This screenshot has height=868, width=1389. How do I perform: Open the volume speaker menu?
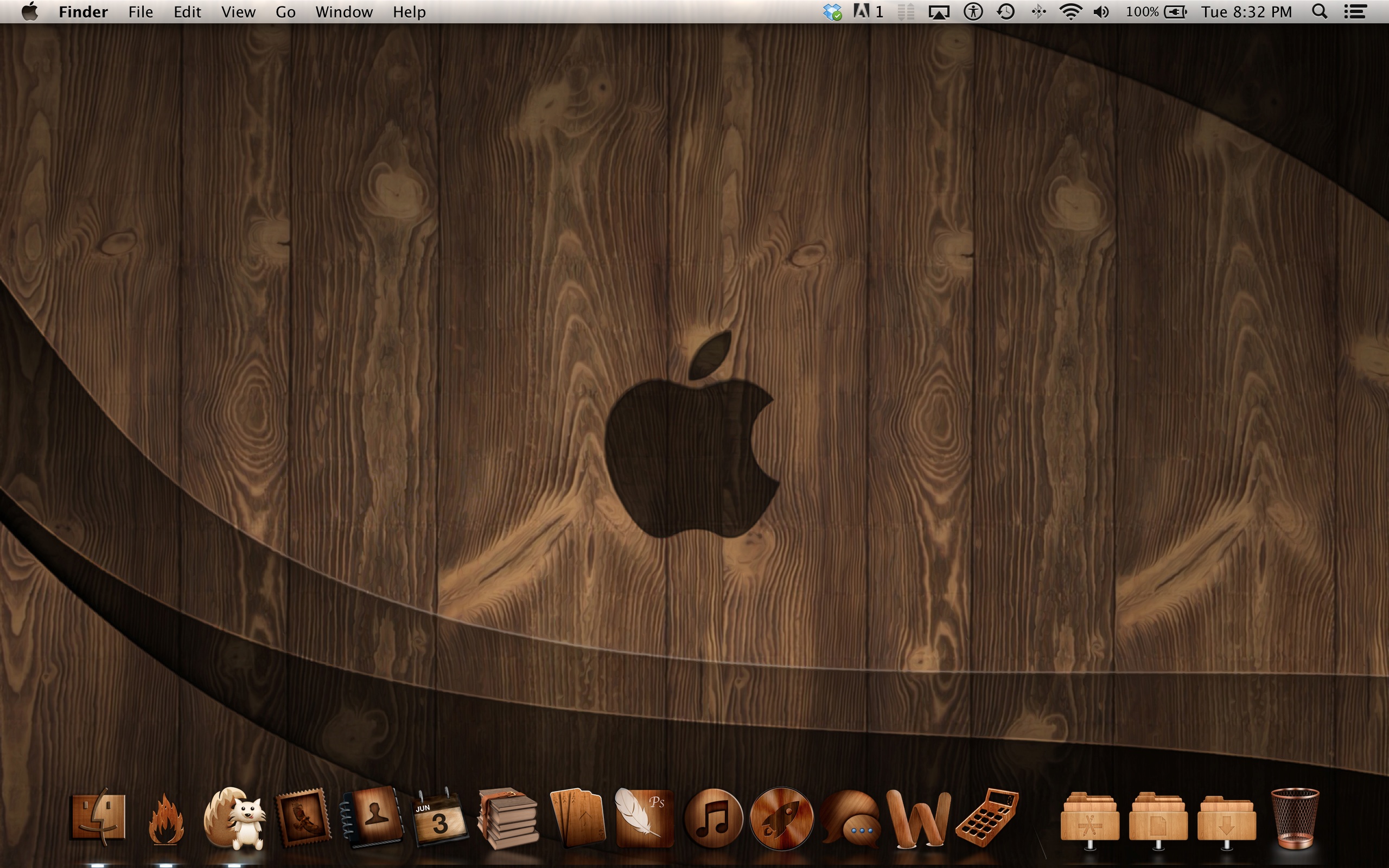1101,12
